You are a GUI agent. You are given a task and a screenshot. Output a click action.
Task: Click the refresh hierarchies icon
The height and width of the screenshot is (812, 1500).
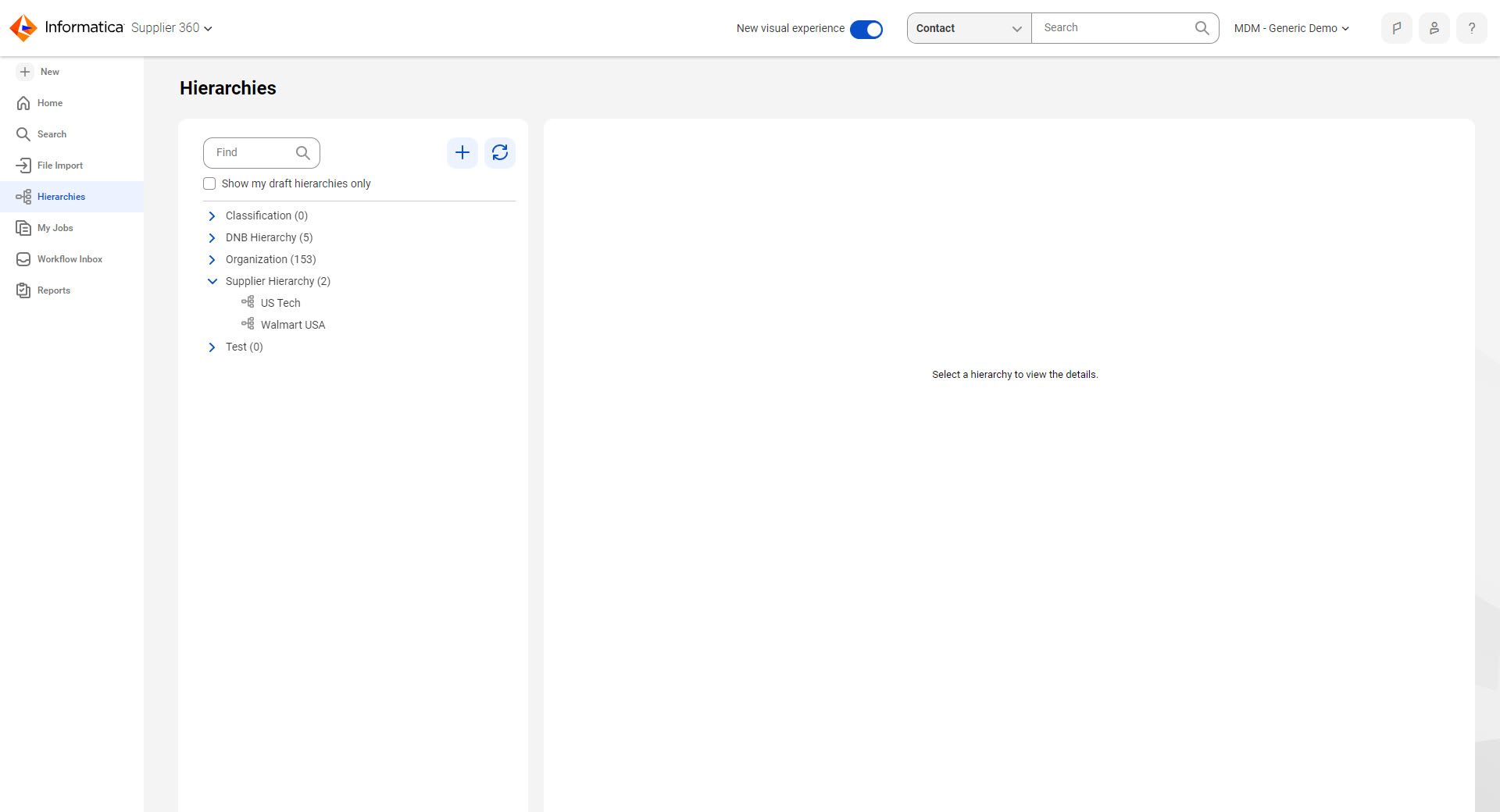point(500,153)
